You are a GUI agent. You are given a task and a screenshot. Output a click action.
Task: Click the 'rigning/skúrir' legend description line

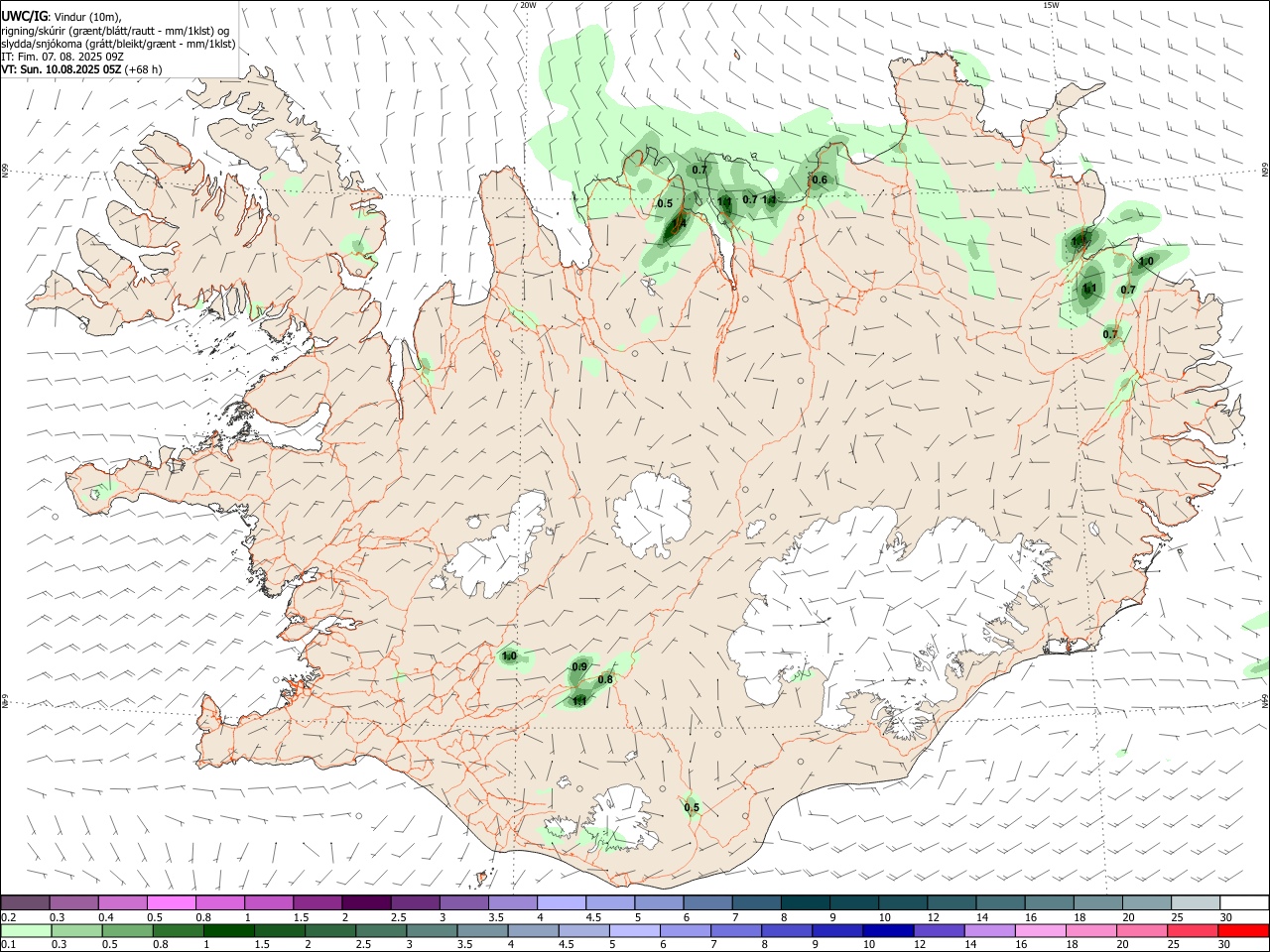click(x=115, y=31)
